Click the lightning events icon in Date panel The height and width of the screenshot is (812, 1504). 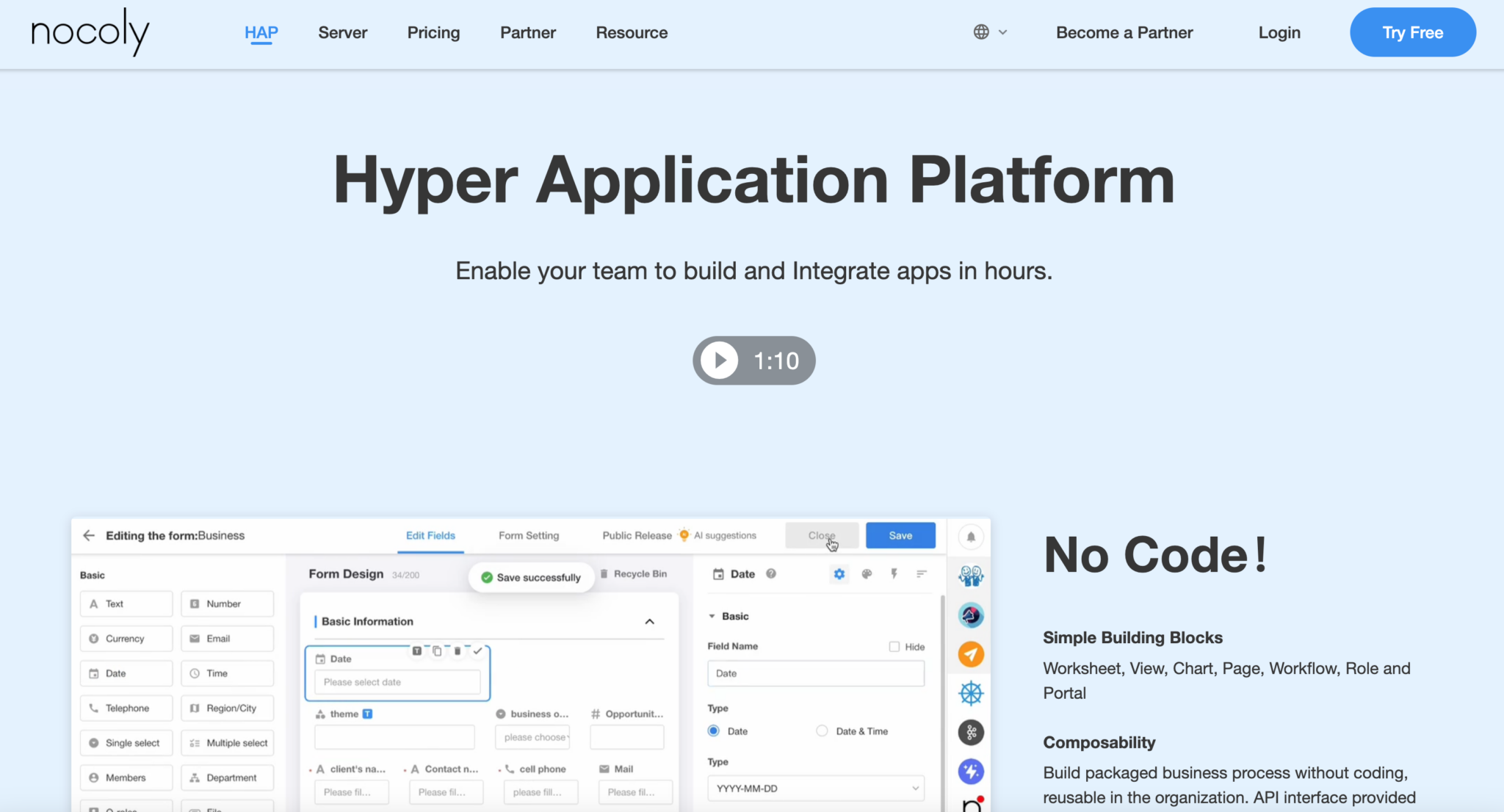(894, 574)
